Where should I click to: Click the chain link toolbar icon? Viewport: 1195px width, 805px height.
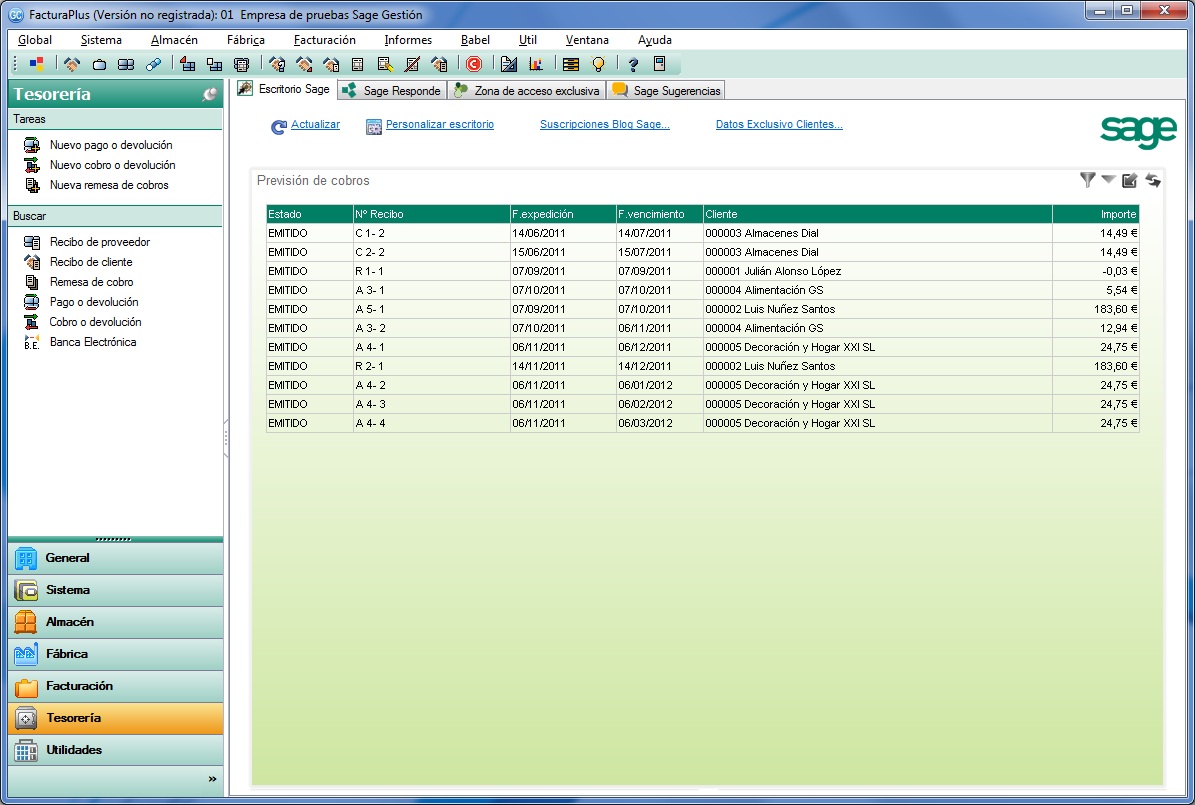click(x=153, y=64)
